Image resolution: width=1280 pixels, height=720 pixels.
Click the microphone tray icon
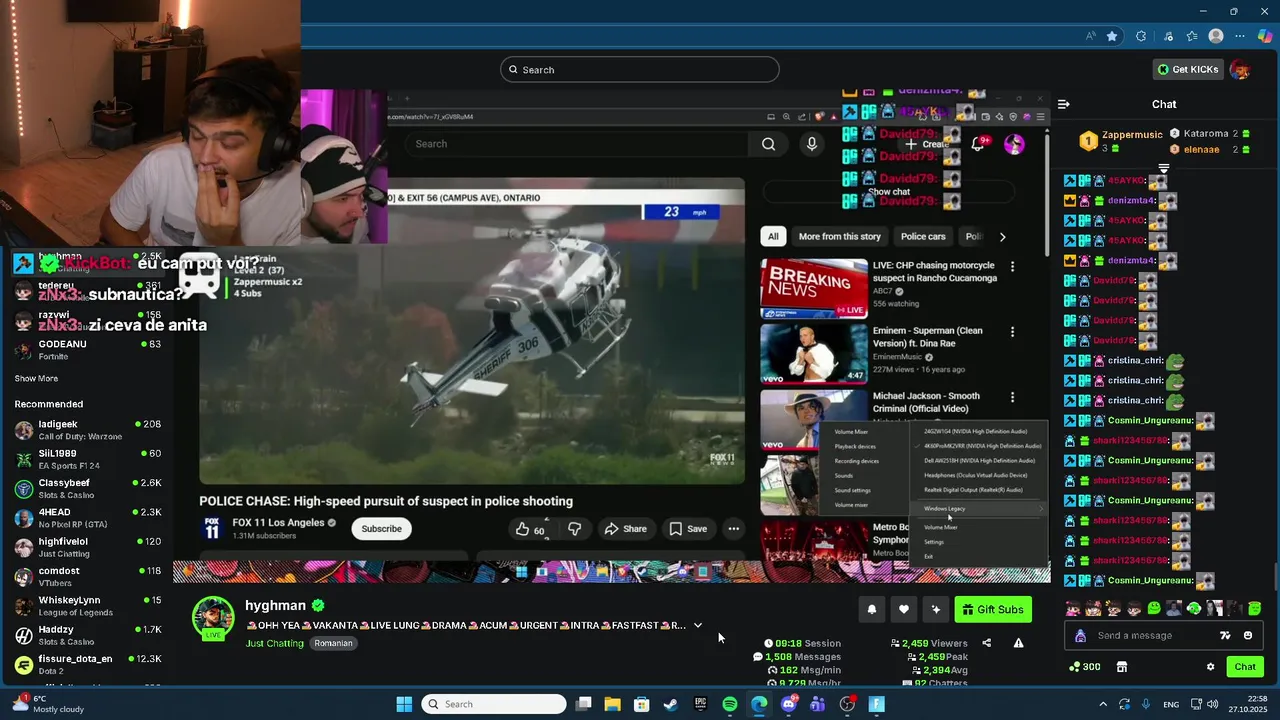pos(1146,704)
